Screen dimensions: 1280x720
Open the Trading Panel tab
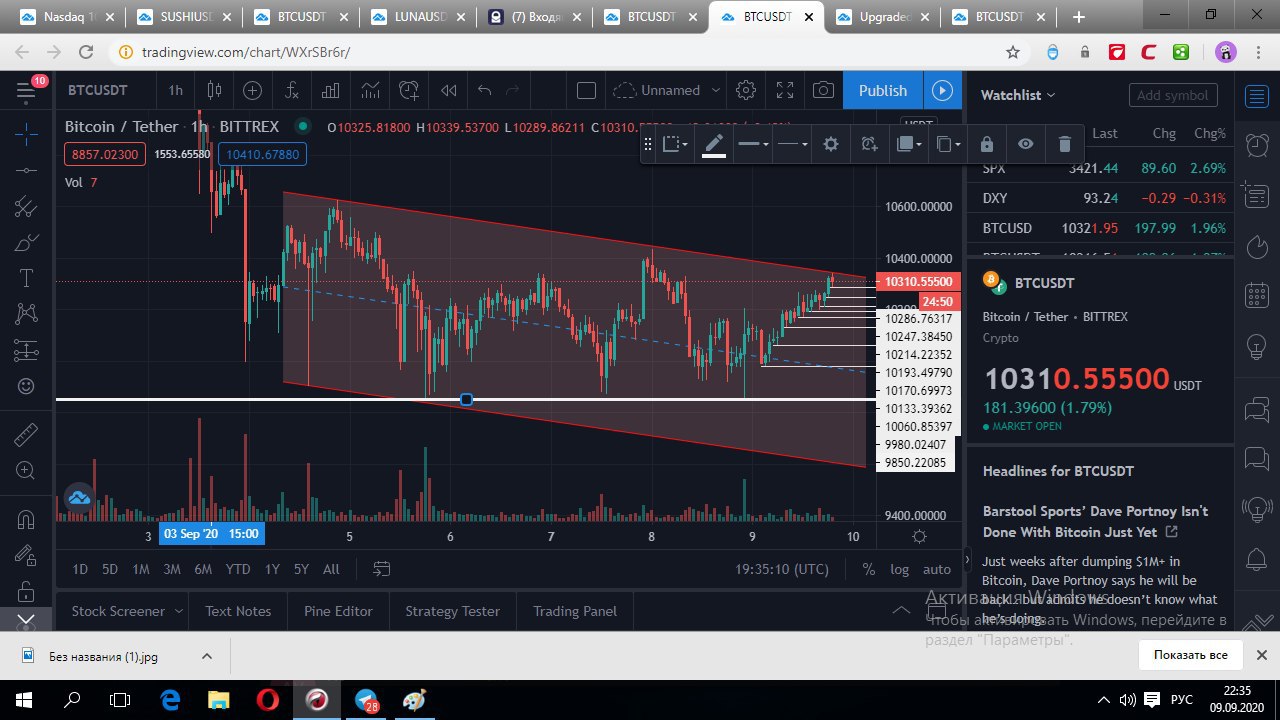[575, 611]
